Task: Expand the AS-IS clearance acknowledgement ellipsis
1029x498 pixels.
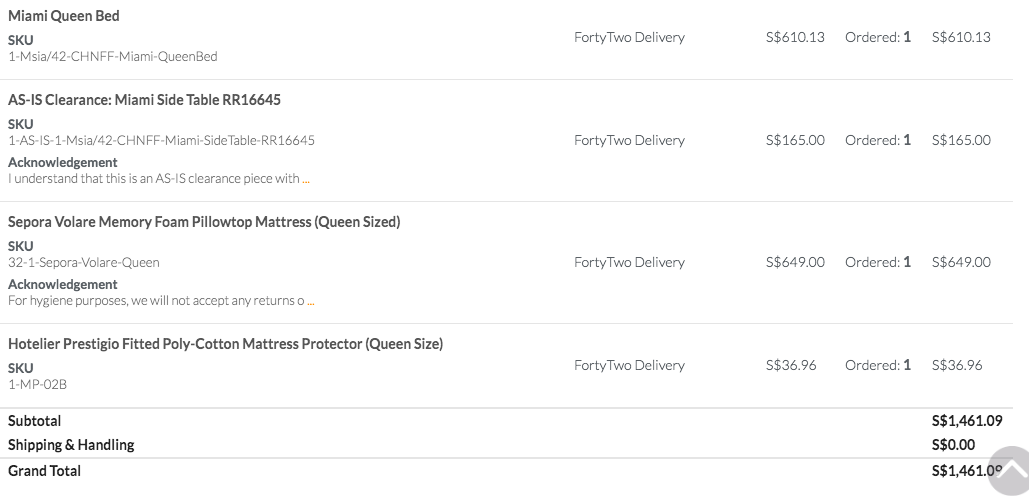Action: (306, 179)
